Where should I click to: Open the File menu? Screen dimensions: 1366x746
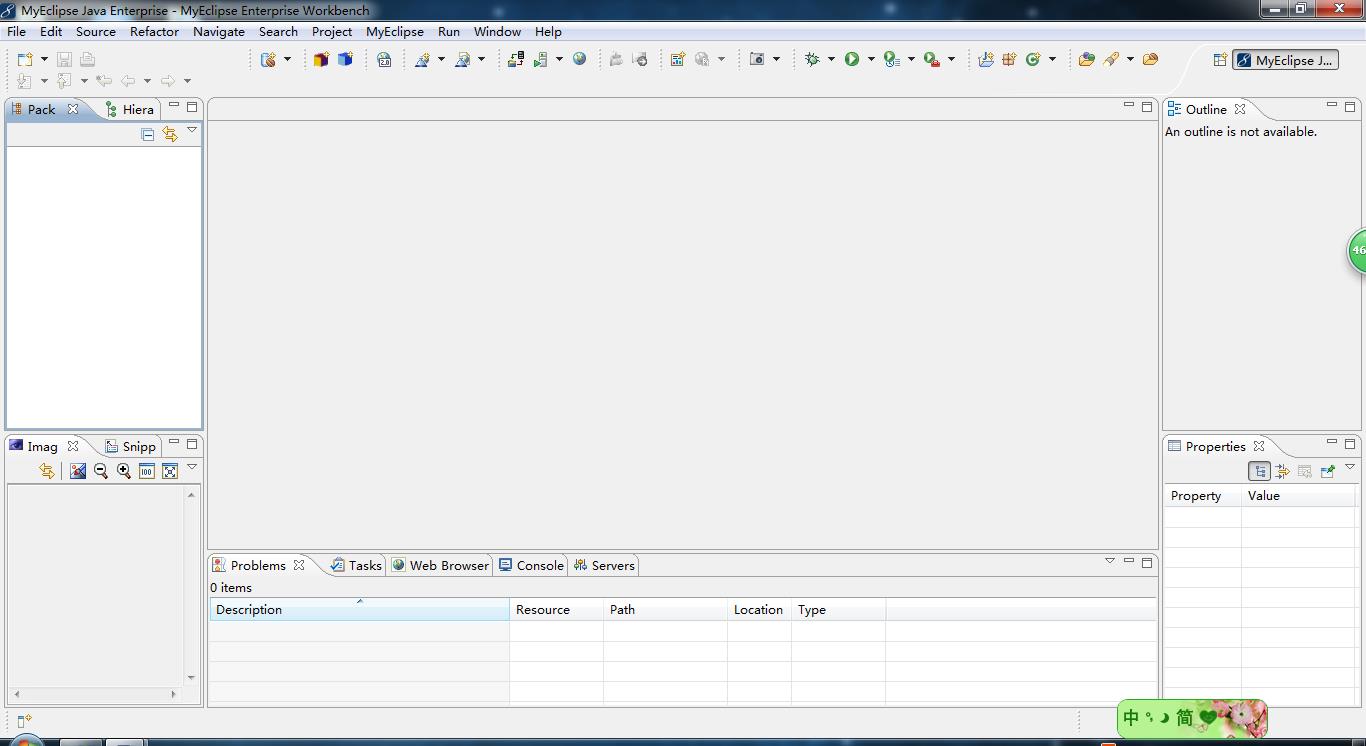pos(17,31)
